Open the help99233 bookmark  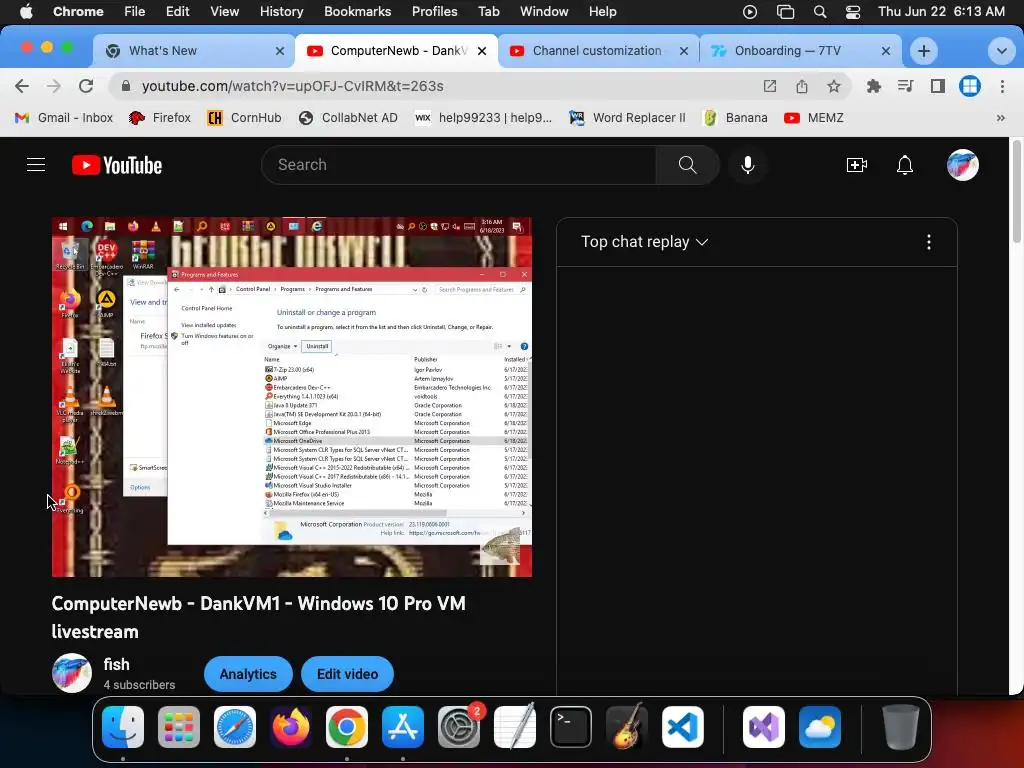click(x=483, y=118)
